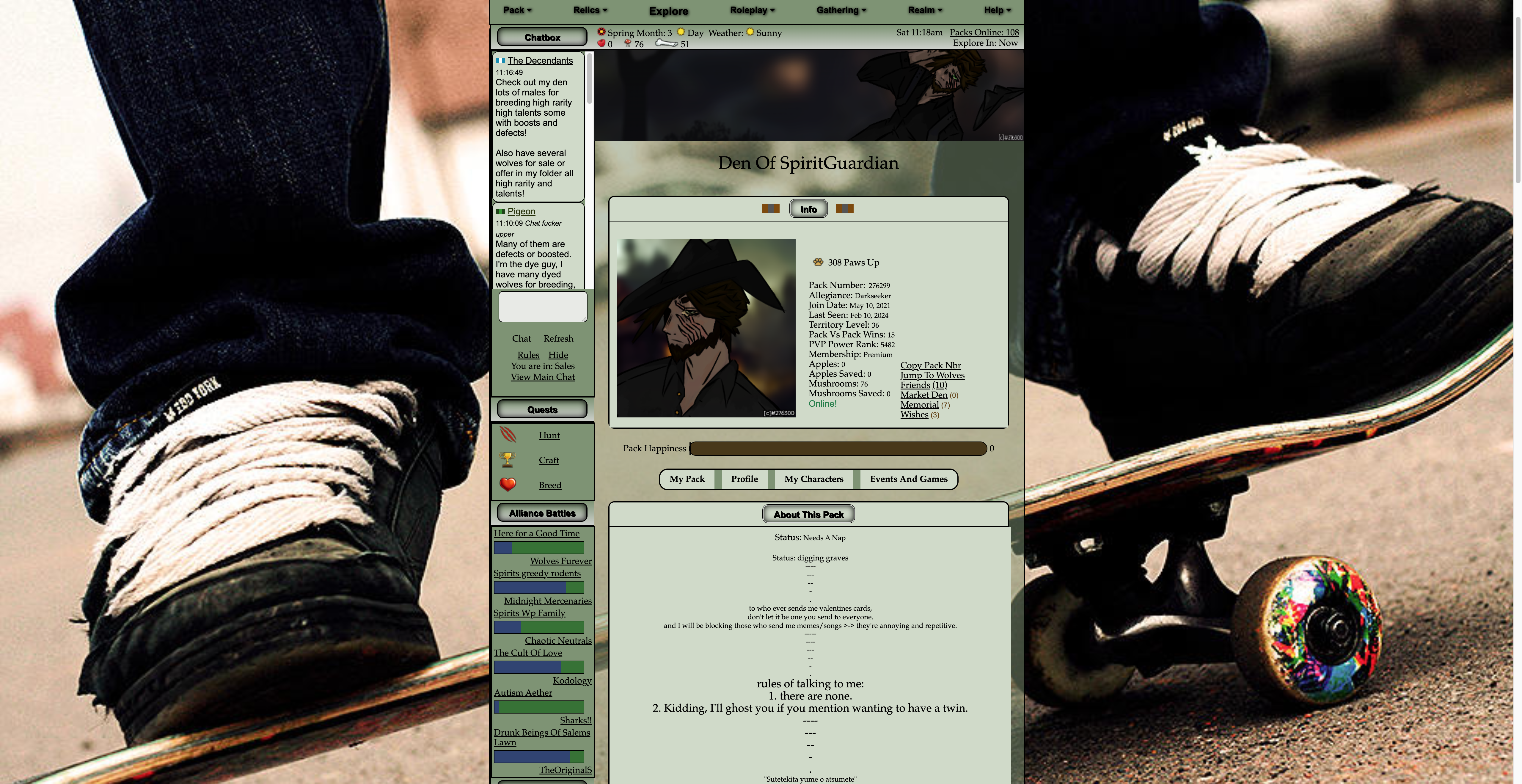The height and width of the screenshot is (784, 1522).
Task: Click the chat message input box
Action: [x=542, y=306]
